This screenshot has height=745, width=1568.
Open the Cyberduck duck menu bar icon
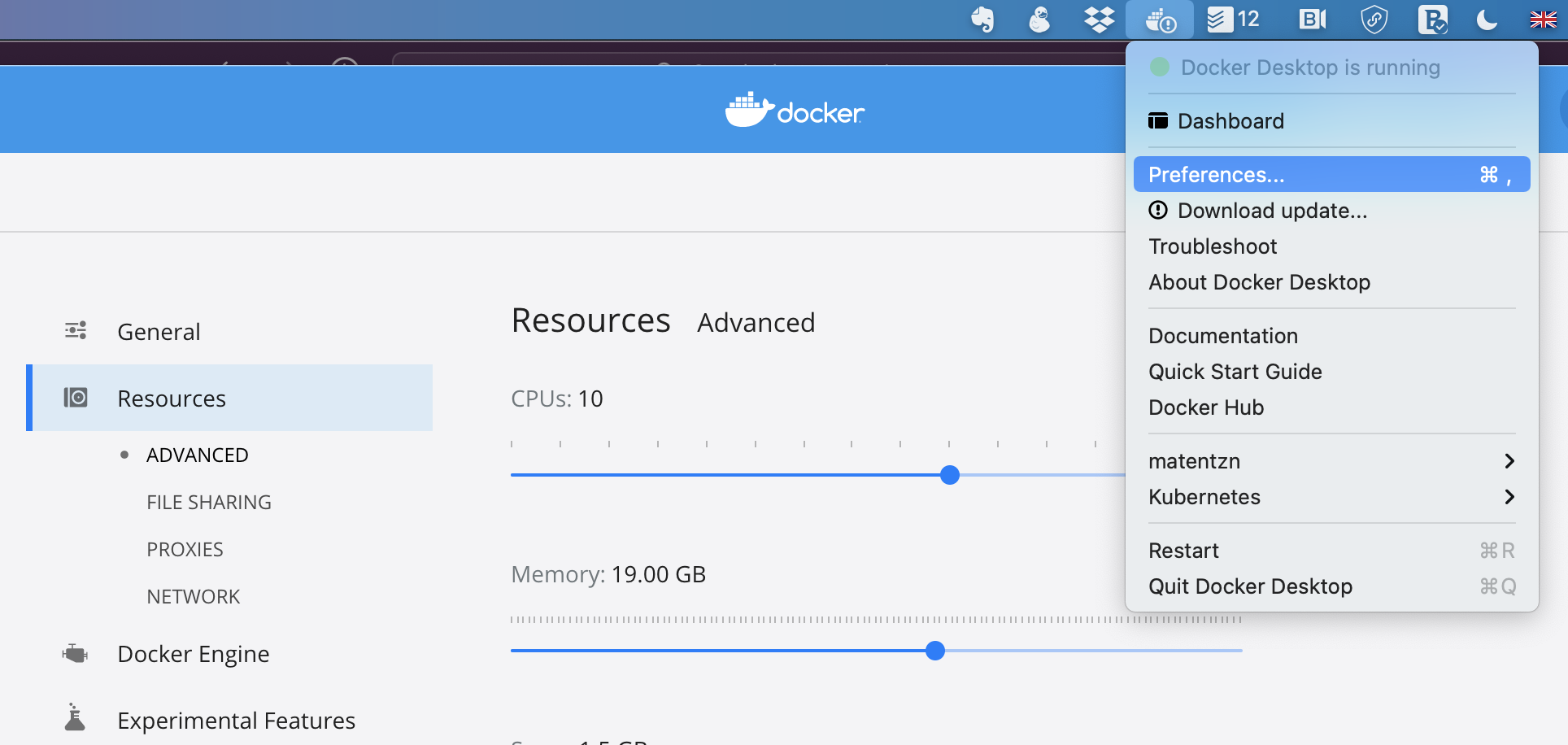click(1039, 19)
